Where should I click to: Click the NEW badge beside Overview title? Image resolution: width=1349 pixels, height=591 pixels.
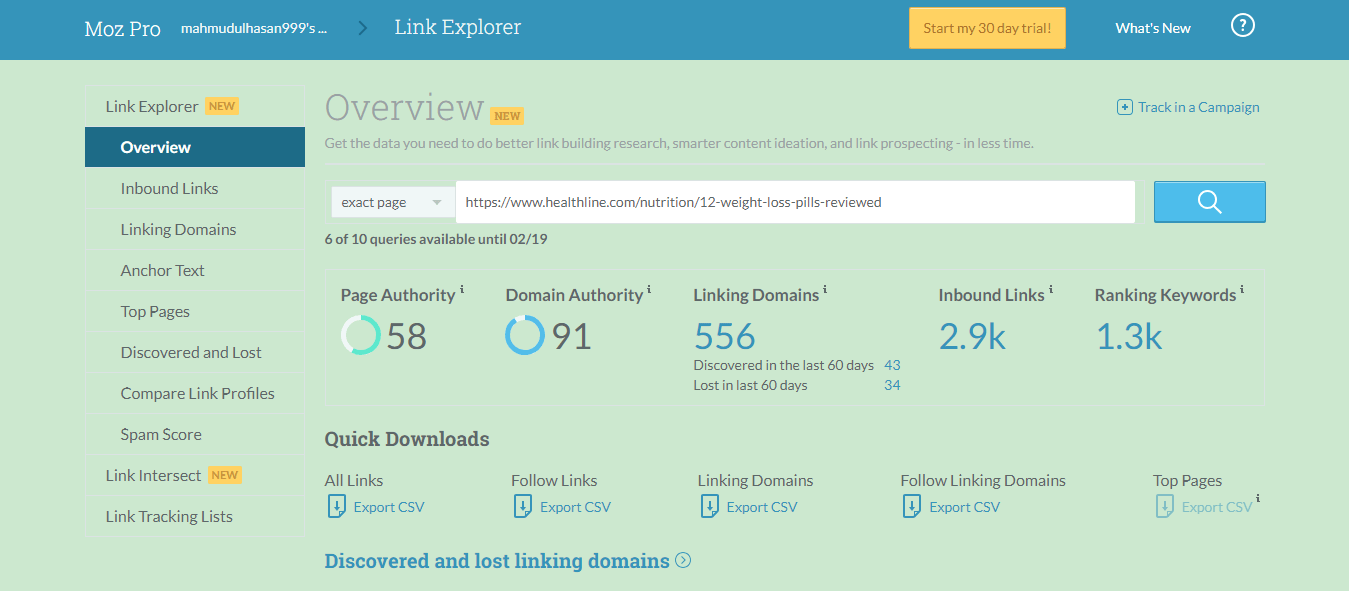(x=507, y=116)
